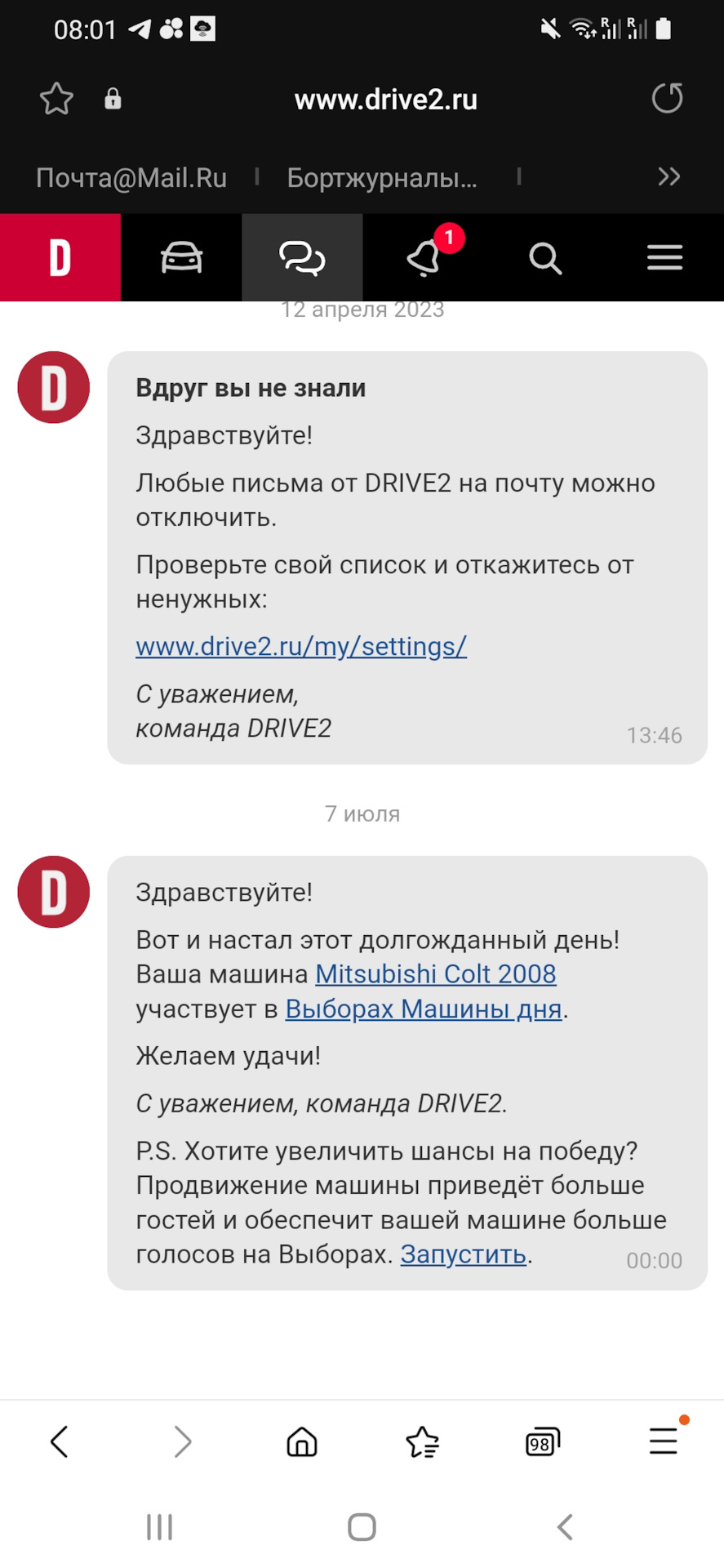Open DRIVE2 hamburger menu
724x1568 pixels.
(x=664, y=258)
